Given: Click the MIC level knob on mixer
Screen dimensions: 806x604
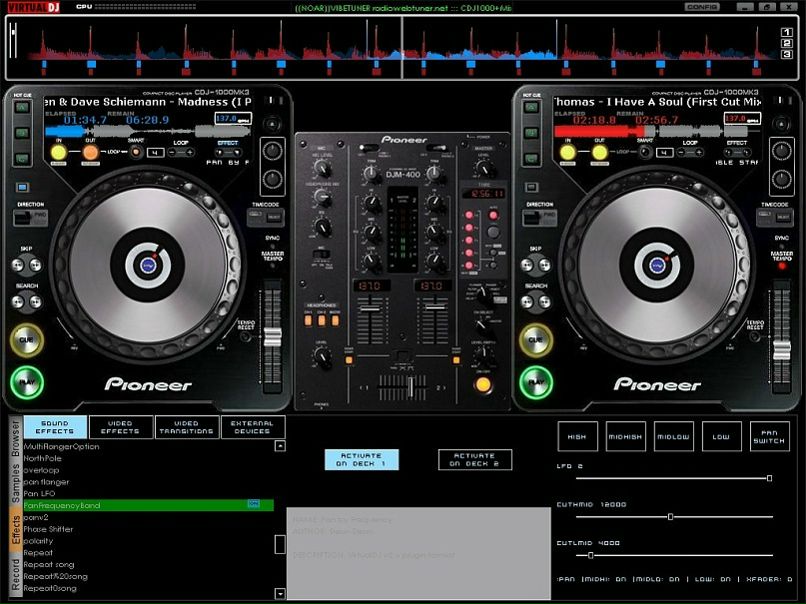Looking at the screenshot, I should tap(322, 168).
